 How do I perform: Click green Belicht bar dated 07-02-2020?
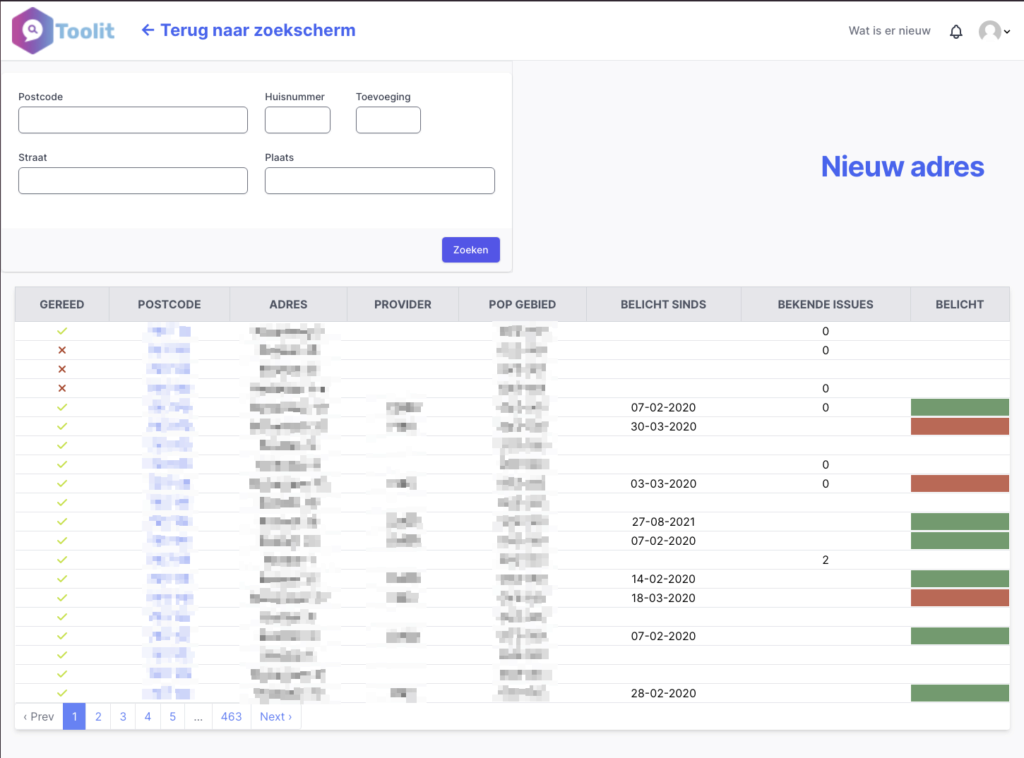[959, 407]
